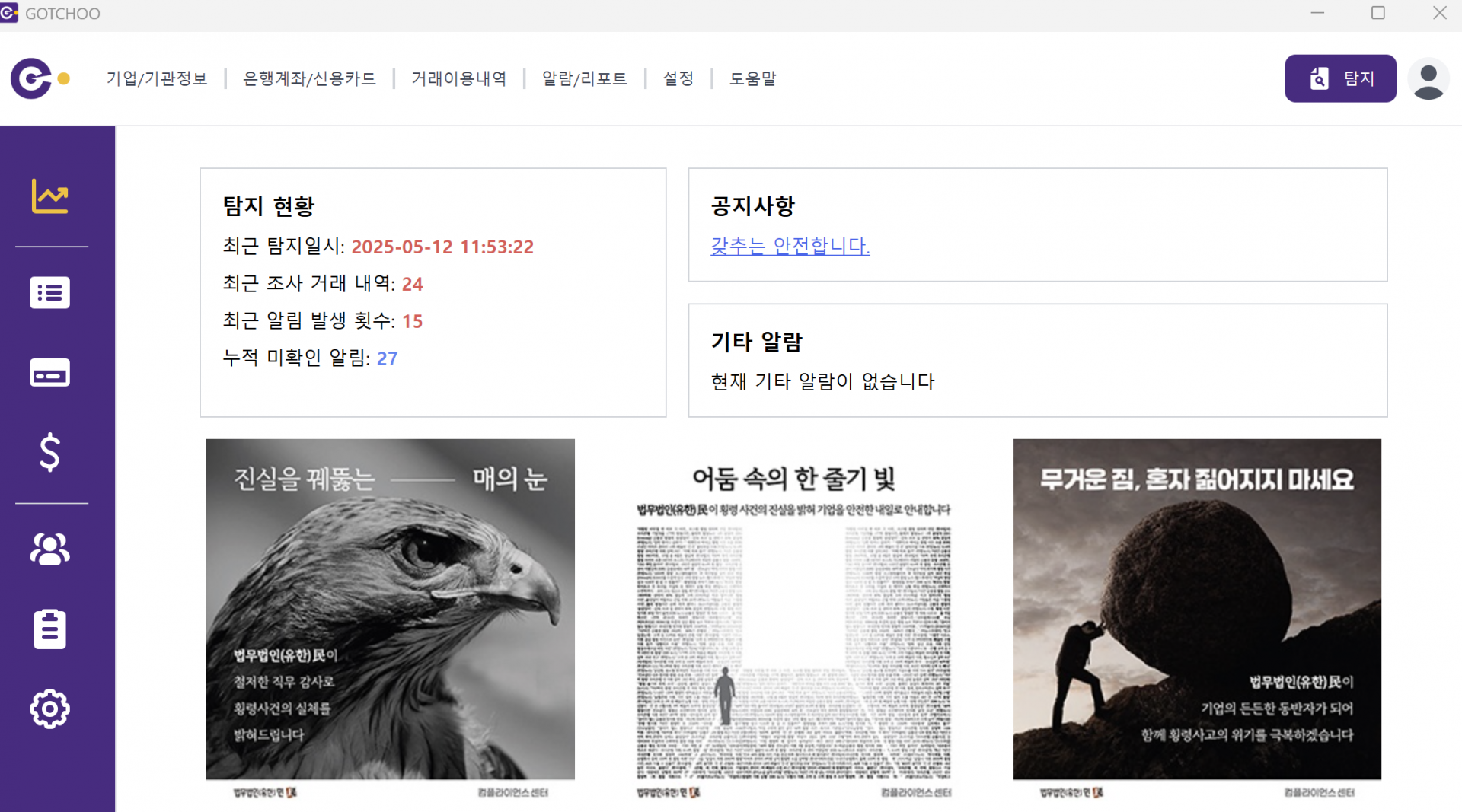Open the 기업/기관정보 menu
Viewport: 1462px width, 812px height.
(x=157, y=78)
